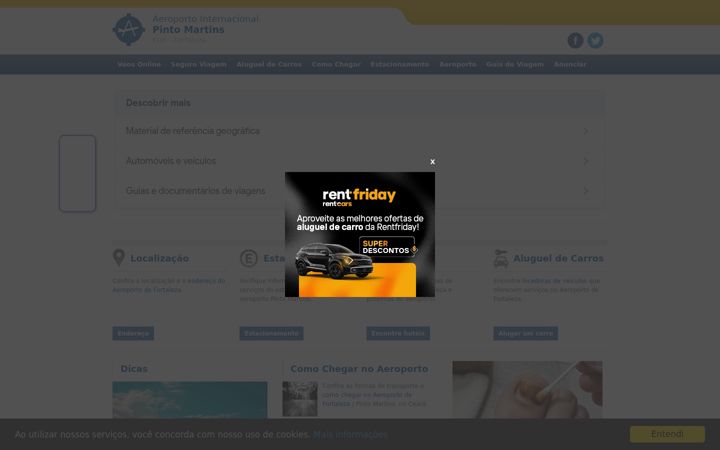This screenshot has height=450, width=720.
Task: Open the Como Chegar no Aeroporto heading
Action: 359,369
